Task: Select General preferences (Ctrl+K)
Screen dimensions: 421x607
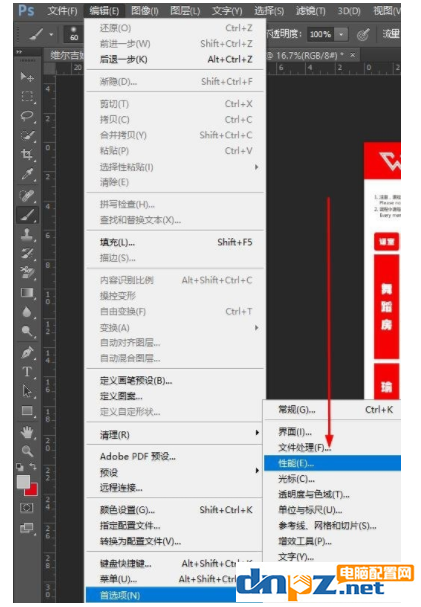Action: (332, 410)
